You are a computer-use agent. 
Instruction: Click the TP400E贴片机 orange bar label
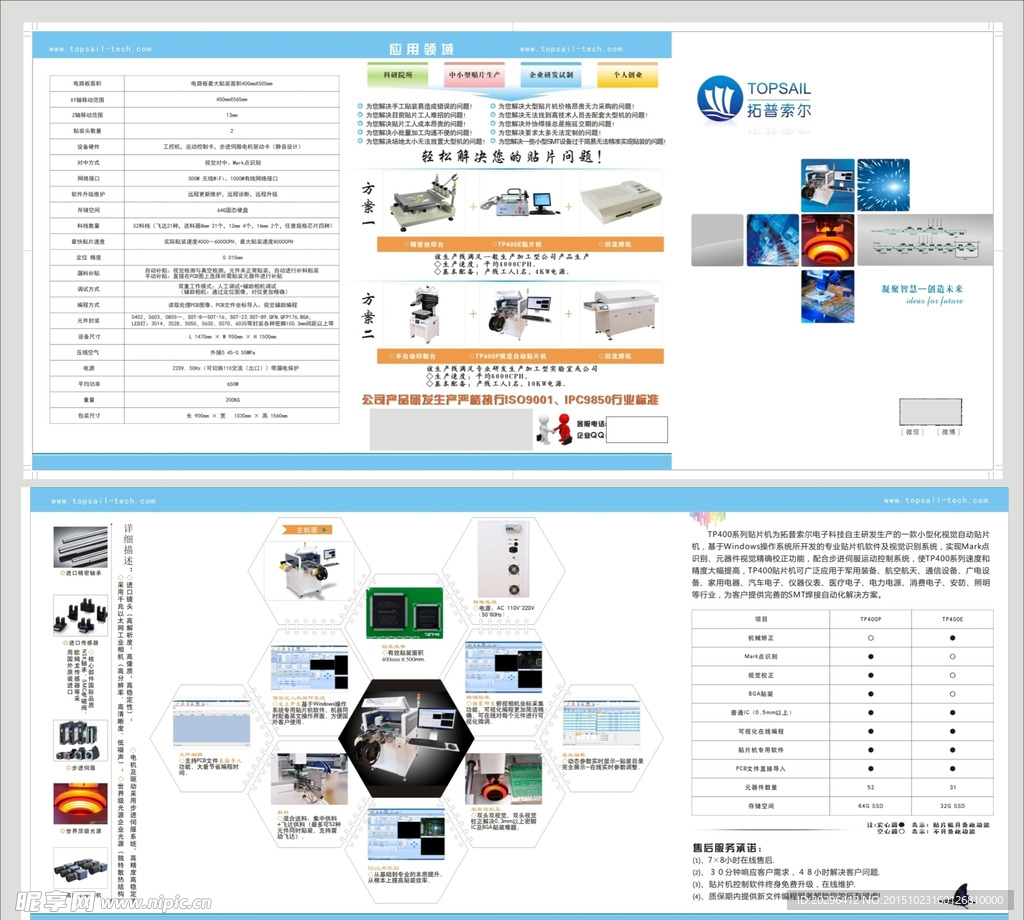pyautogui.click(x=519, y=244)
